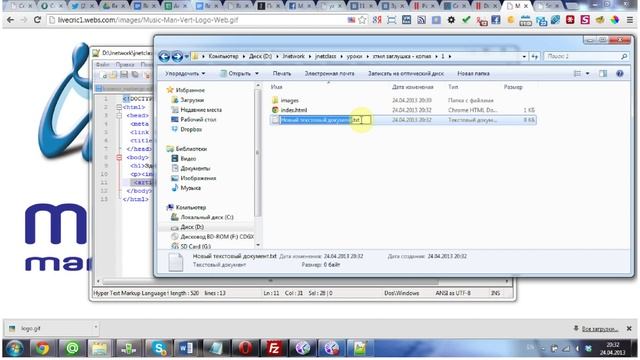Collapse the body tag fold marker in Notepad++
Image resolution: width=640 pixels, height=360 pixels.
point(119,157)
